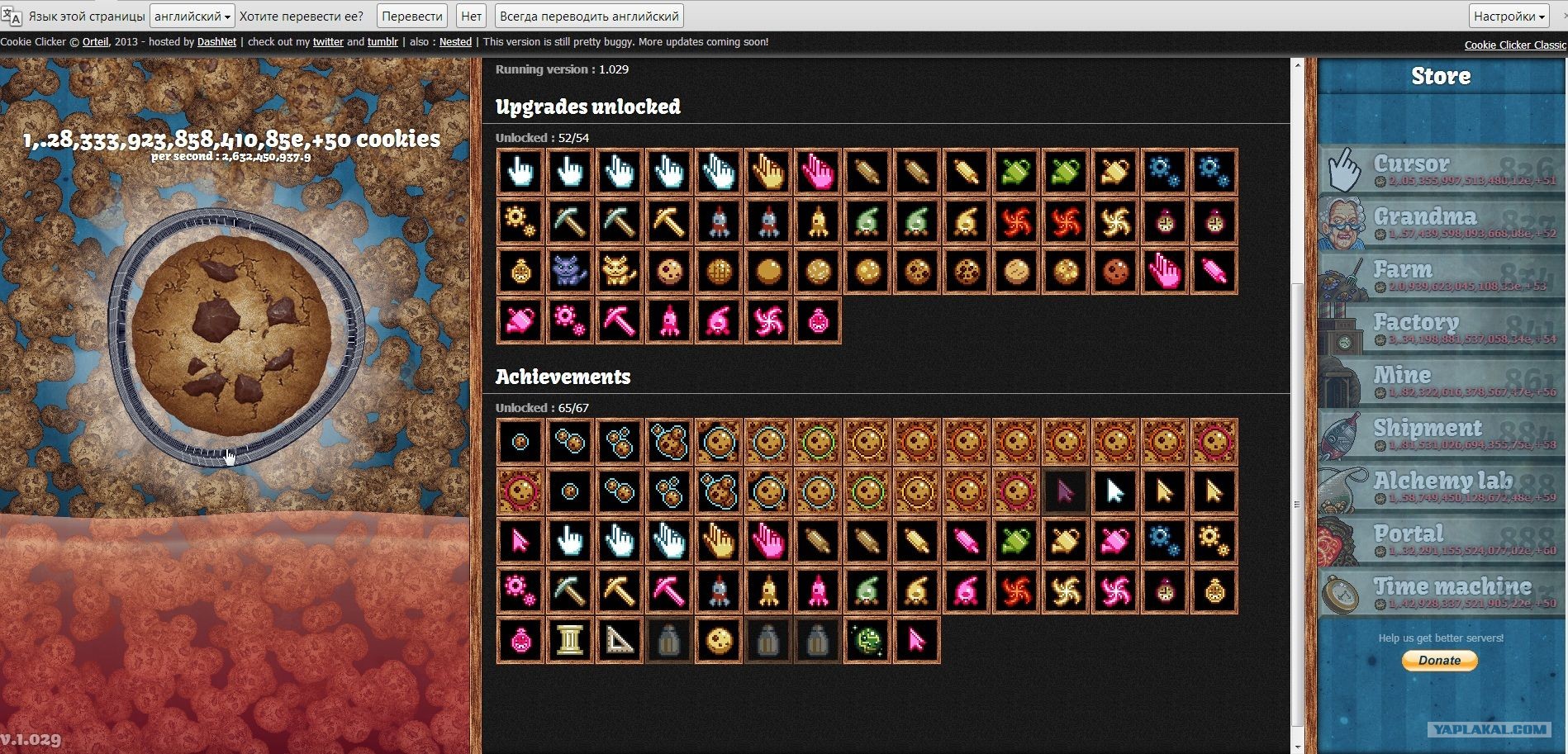Screen dimensions: 1568x754
Task: Purchase a Factory in the Store
Action: 1441,329
